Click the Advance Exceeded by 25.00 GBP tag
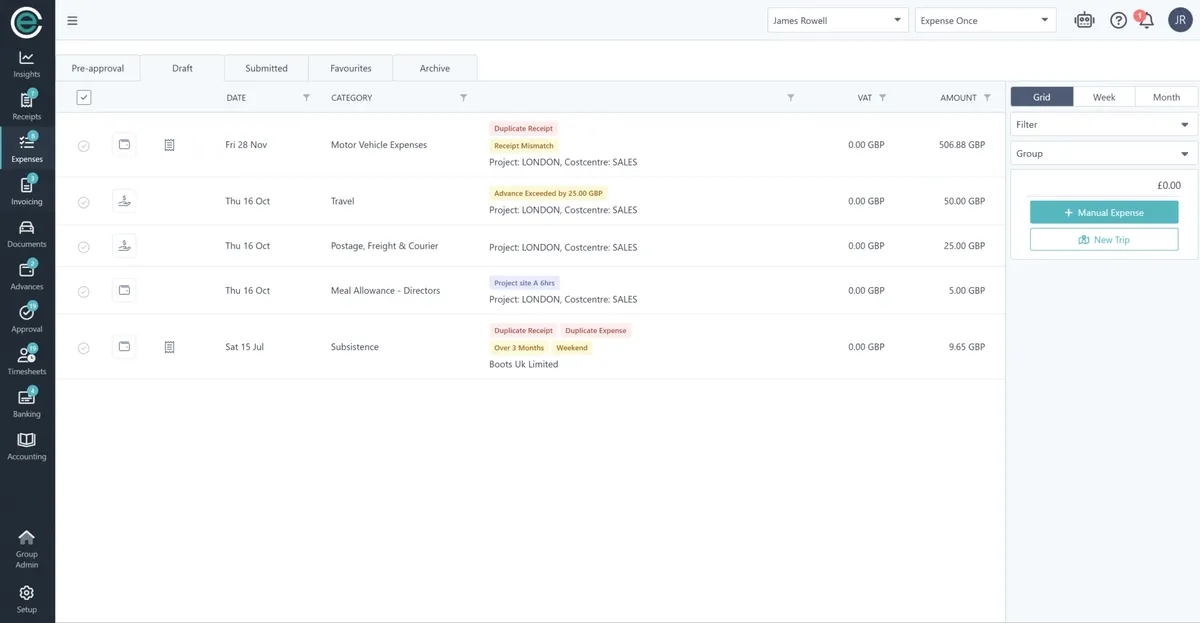1200x623 pixels. click(x=549, y=193)
